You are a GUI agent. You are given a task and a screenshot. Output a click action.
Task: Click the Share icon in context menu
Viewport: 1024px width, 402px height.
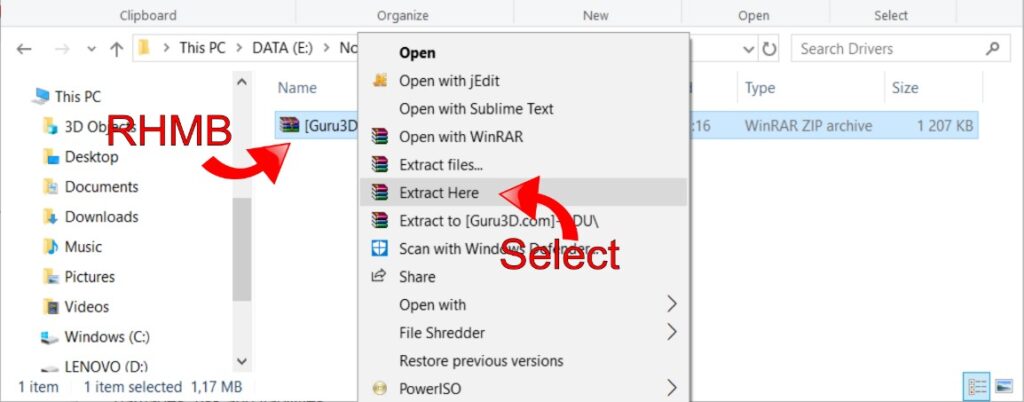[x=379, y=277]
